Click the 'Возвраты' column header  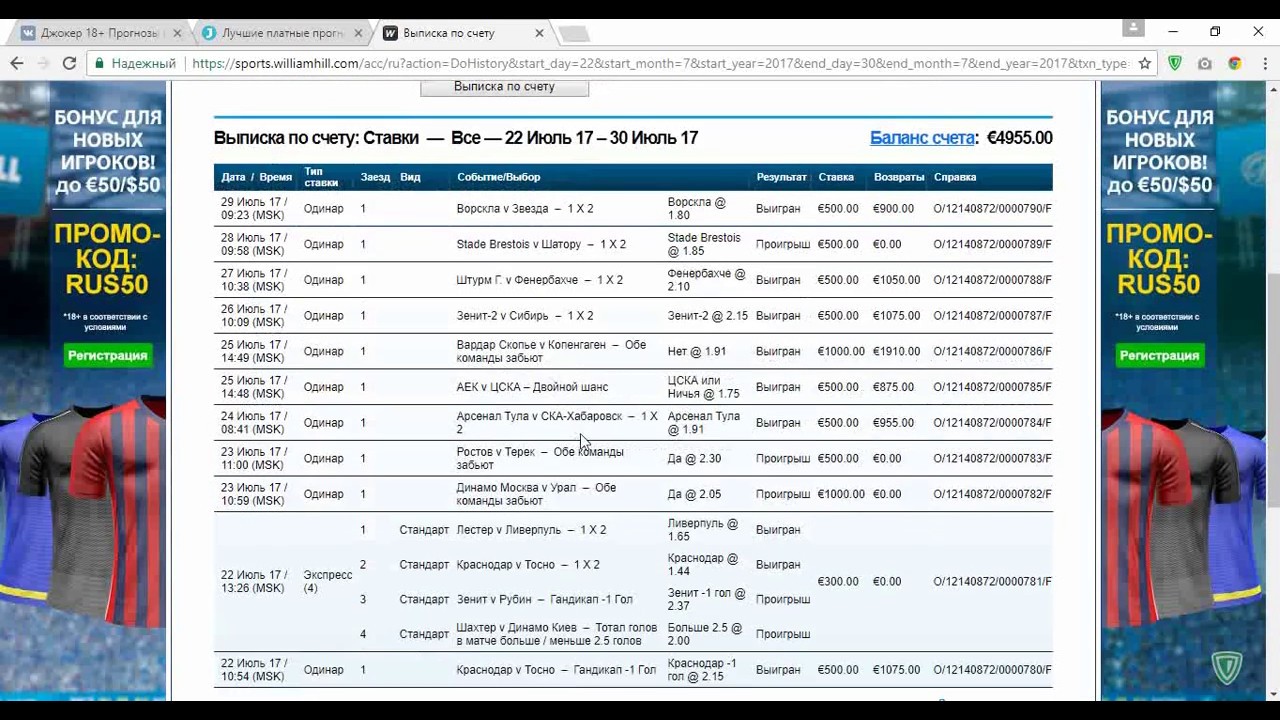click(898, 177)
